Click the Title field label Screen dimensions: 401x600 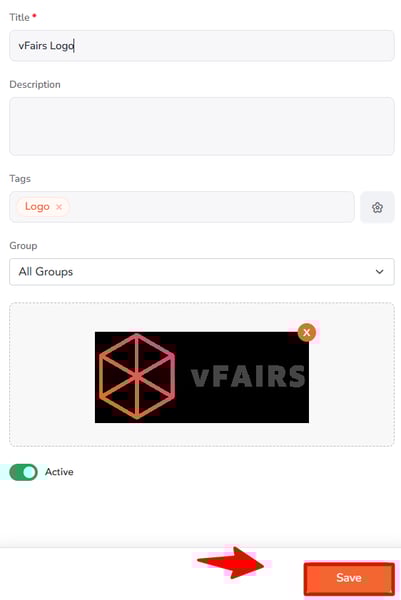[20, 17]
